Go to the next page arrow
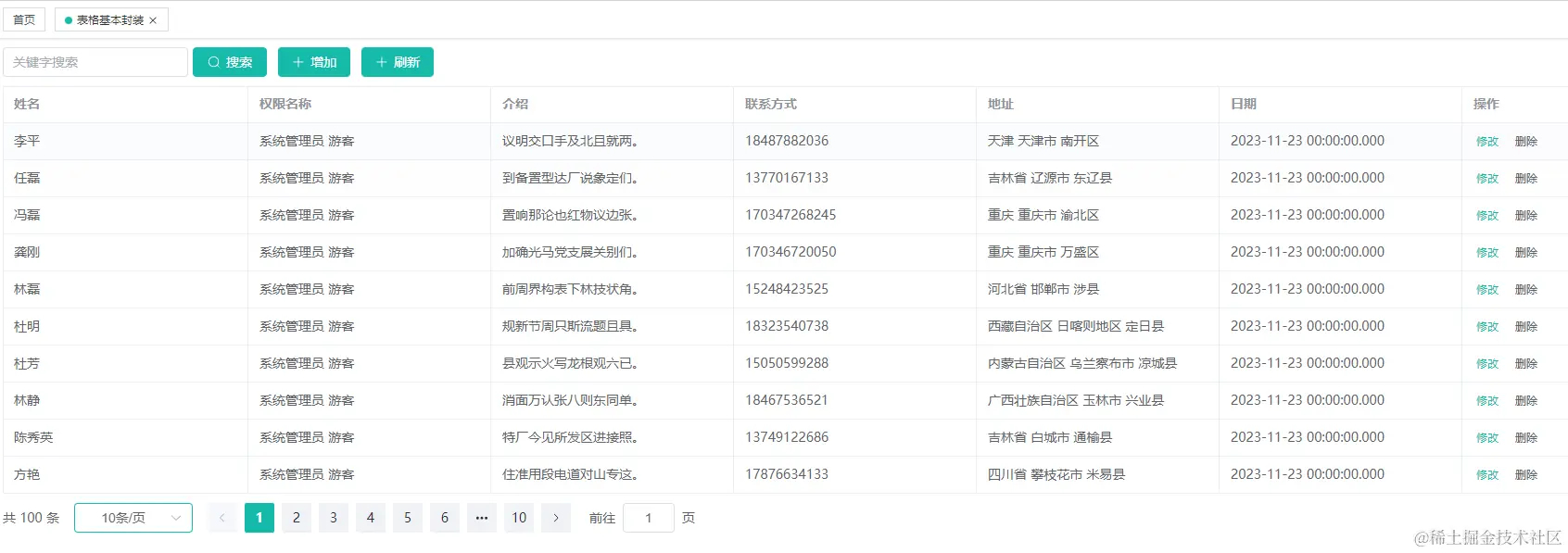 tap(556, 518)
